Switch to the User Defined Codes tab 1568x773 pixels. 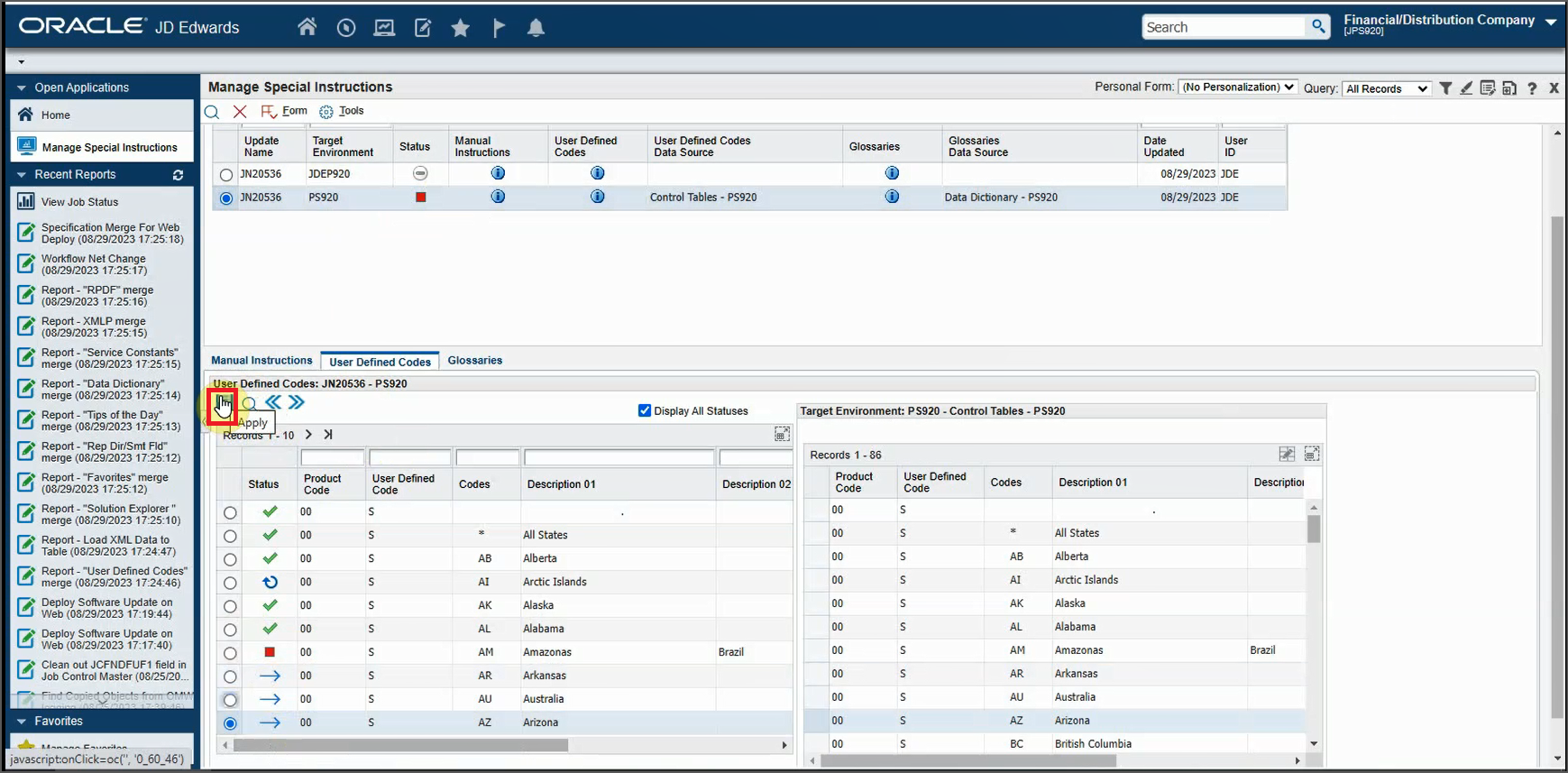pyautogui.click(x=380, y=362)
